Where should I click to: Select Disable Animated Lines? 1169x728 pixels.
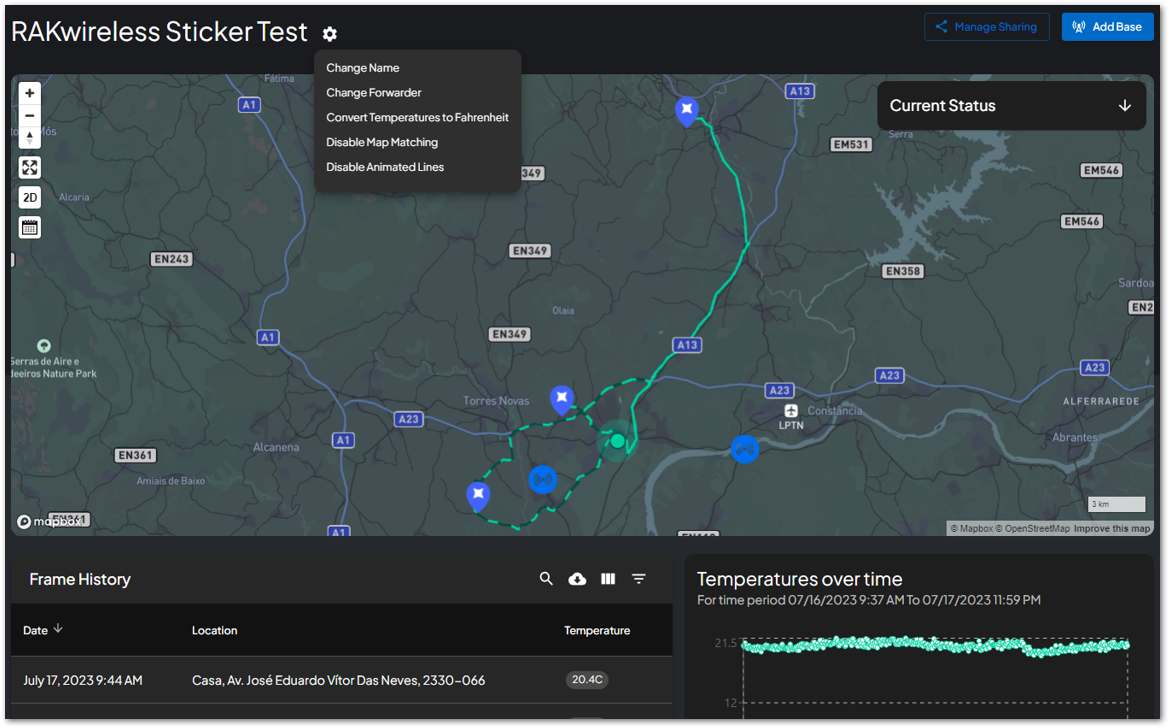(x=385, y=167)
